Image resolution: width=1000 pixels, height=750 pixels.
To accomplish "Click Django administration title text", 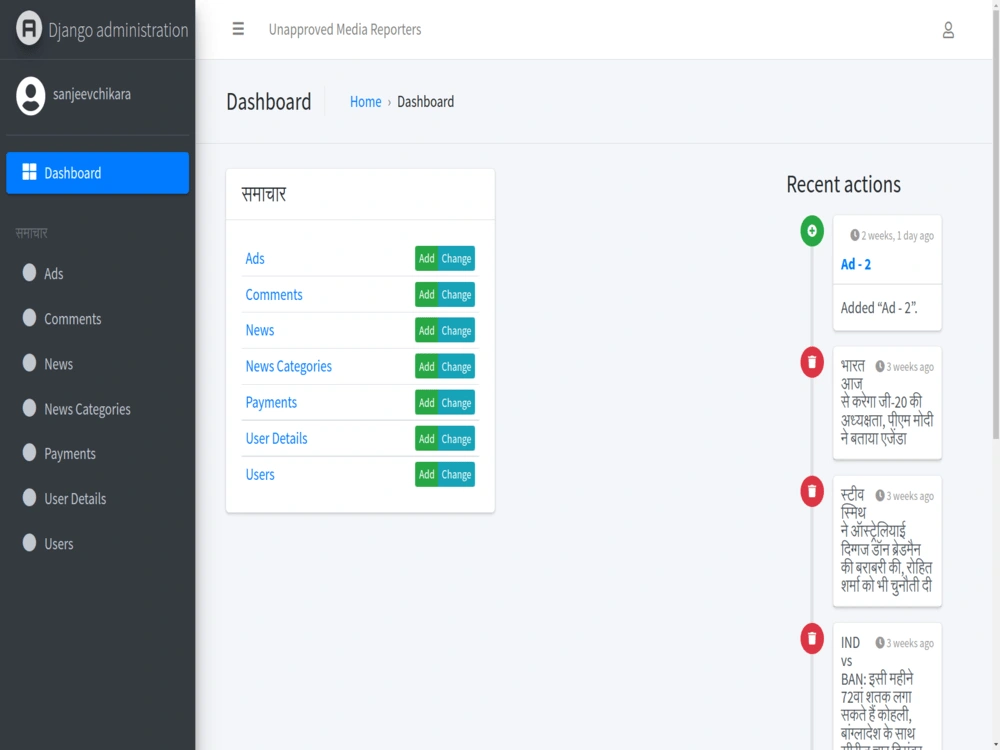I will [x=118, y=30].
